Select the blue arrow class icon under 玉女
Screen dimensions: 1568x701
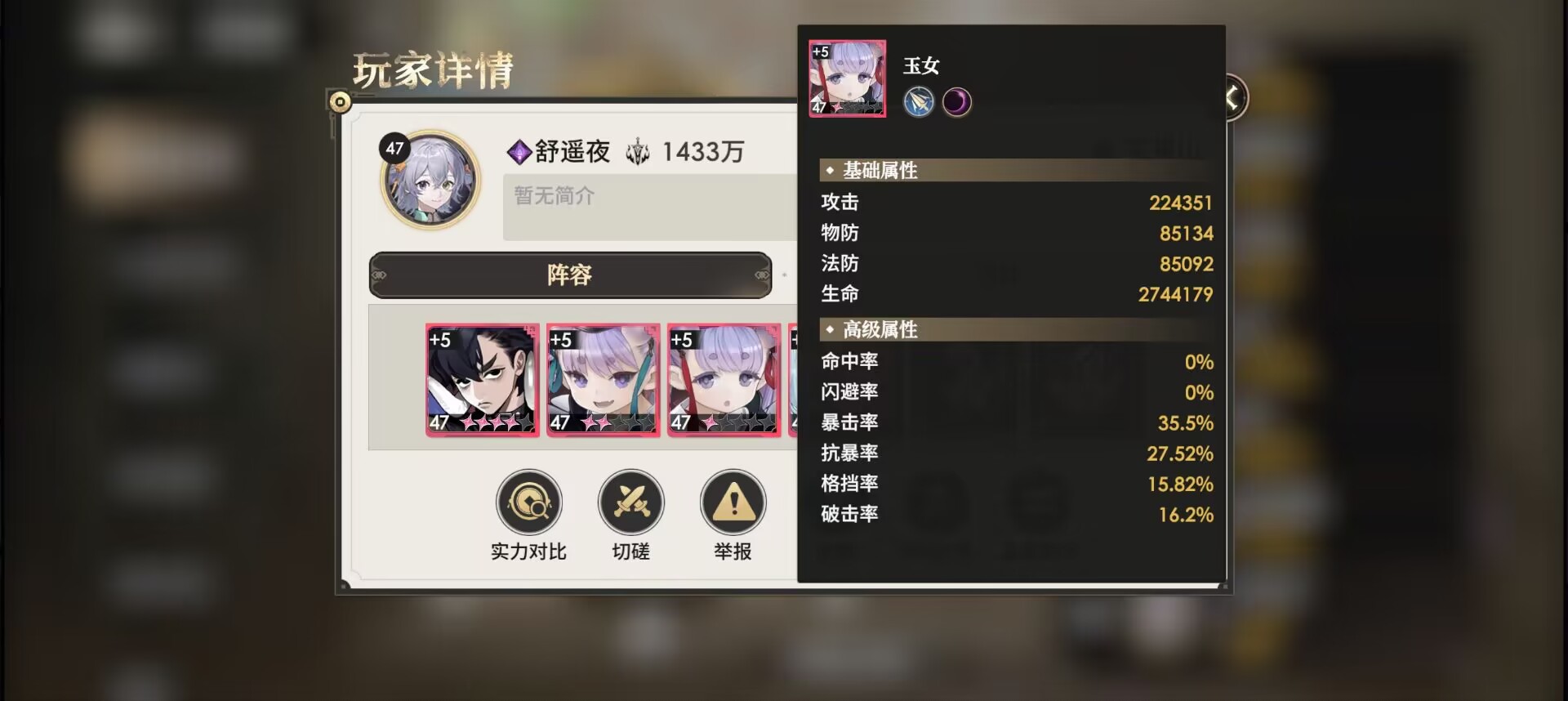(x=919, y=103)
